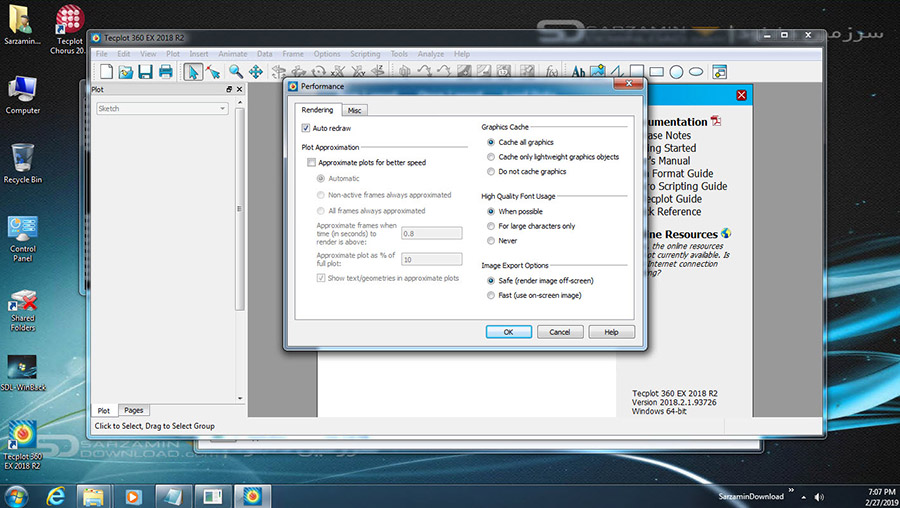
Task: Select Fast use on-screen image option
Action: coord(491,296)
